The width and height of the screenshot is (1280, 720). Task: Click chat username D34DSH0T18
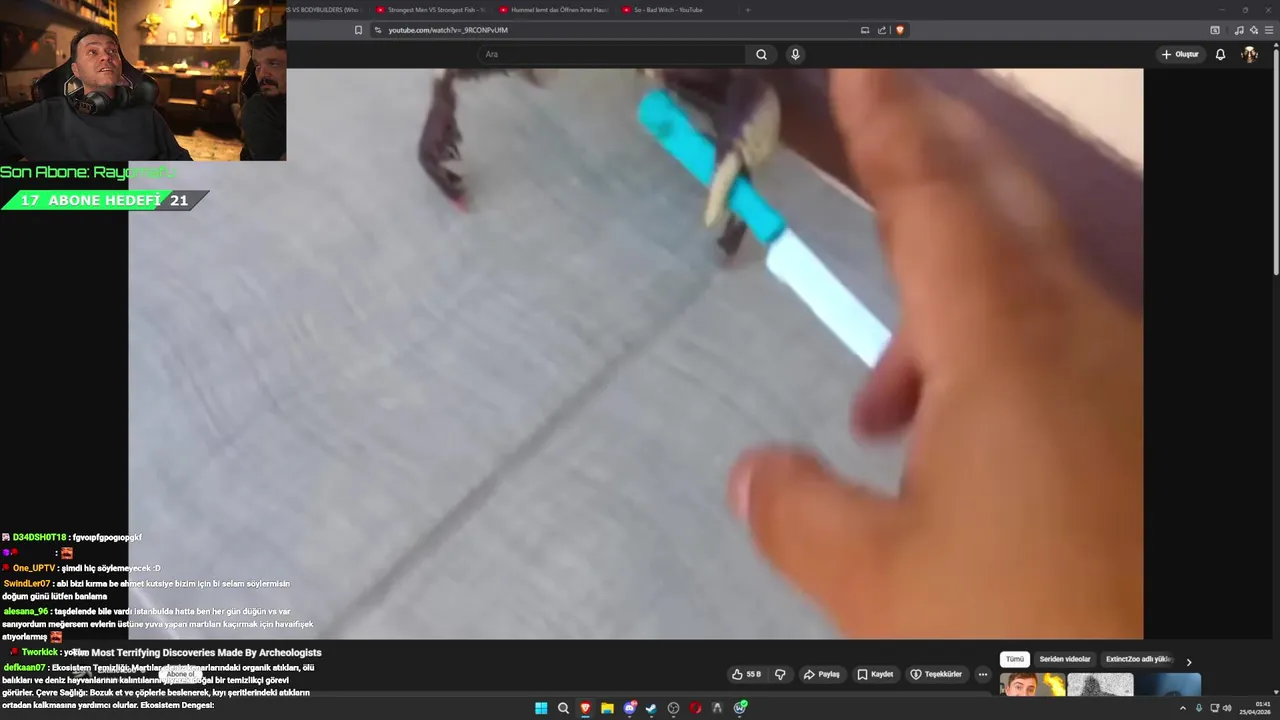pyautogui.click(x=39, y=537)
